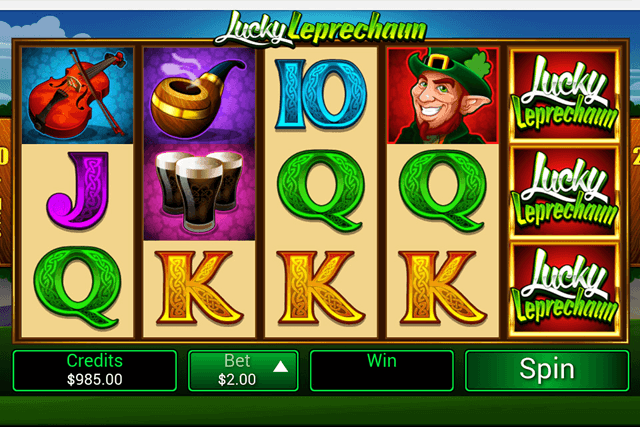640x427 pixels.
Task: Click the Win amount display
Action: point(382,370)
